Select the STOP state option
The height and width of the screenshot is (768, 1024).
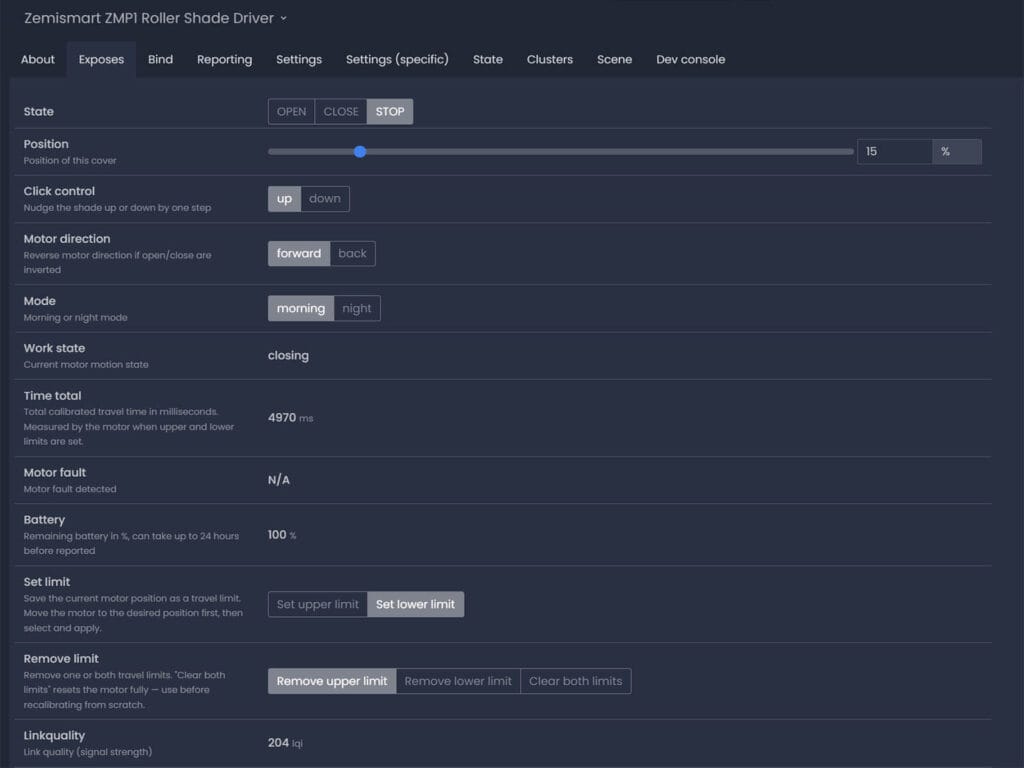tap(389, 111)
